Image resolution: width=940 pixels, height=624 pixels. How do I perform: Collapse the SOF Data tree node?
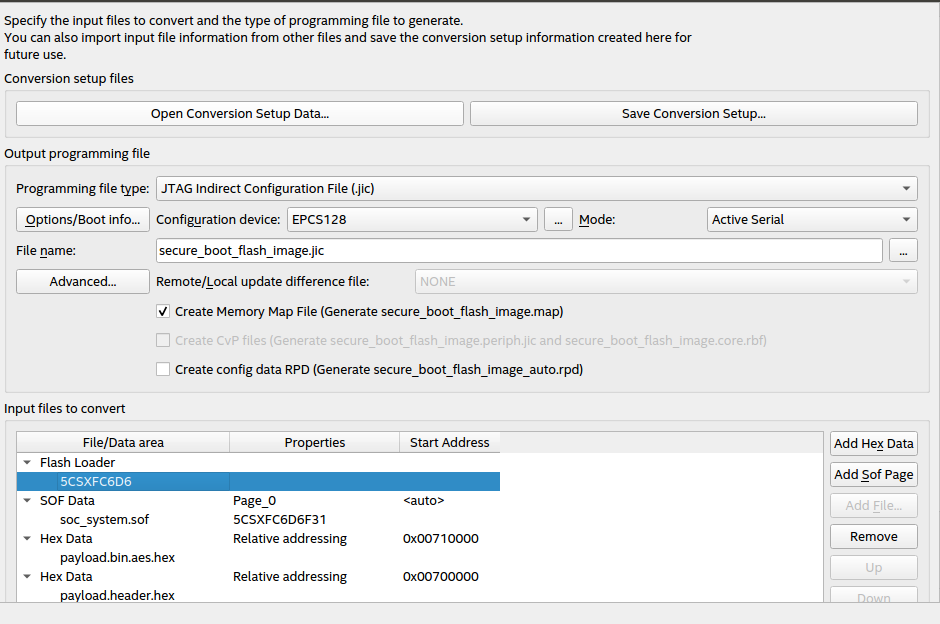(25, 501)
